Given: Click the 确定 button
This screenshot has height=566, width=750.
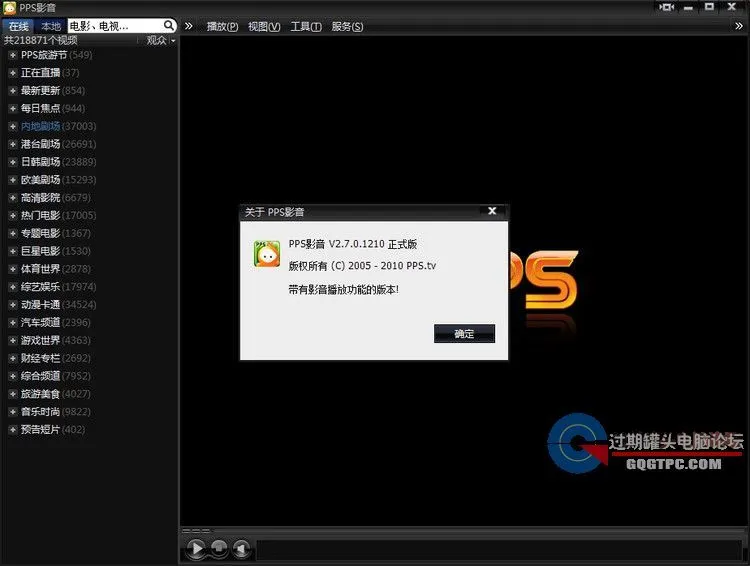Looking at the screenshot, I should pyautogui.click(x=464, y=333).
